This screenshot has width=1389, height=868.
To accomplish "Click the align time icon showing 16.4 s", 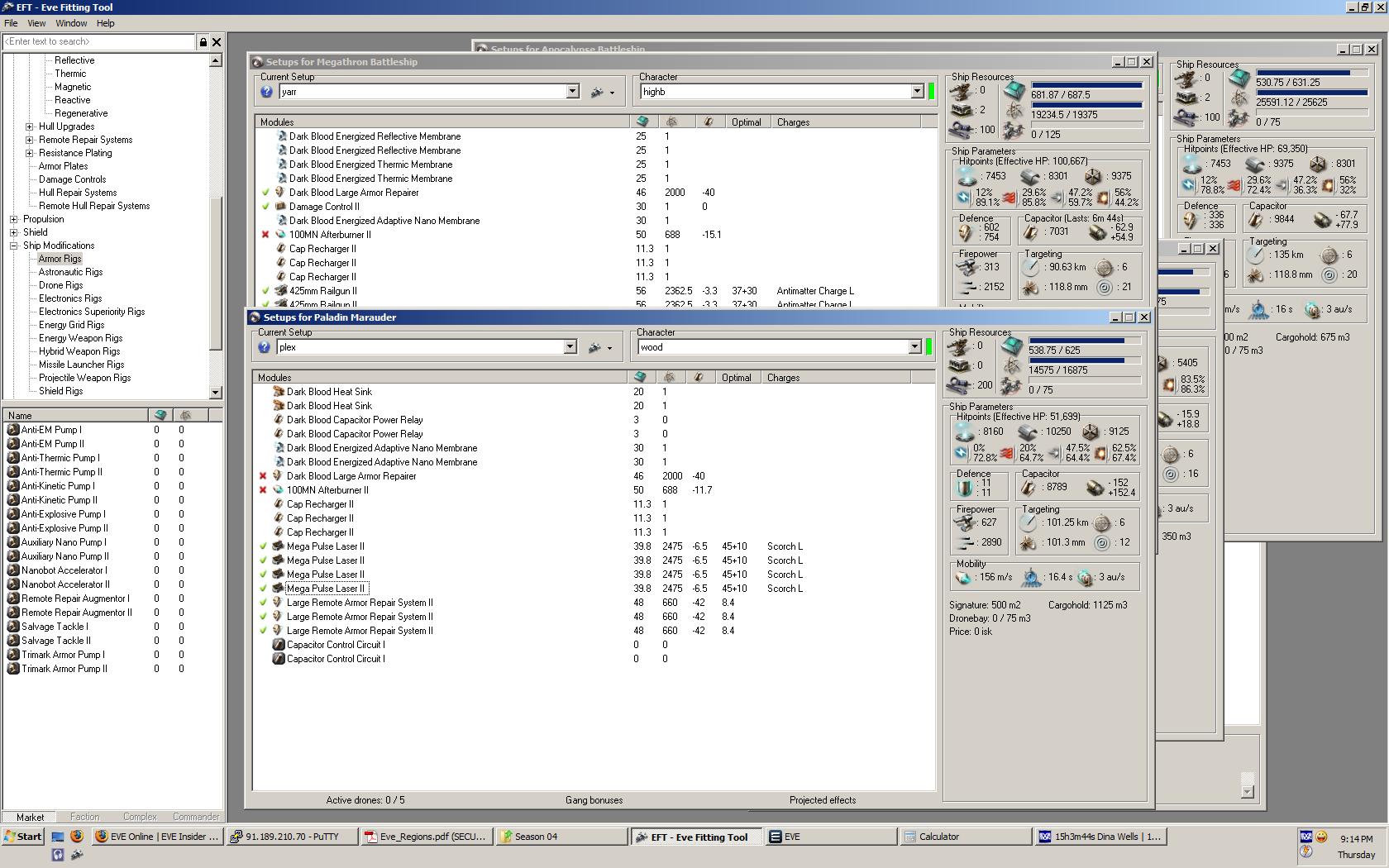I will tap(1031, 577).
